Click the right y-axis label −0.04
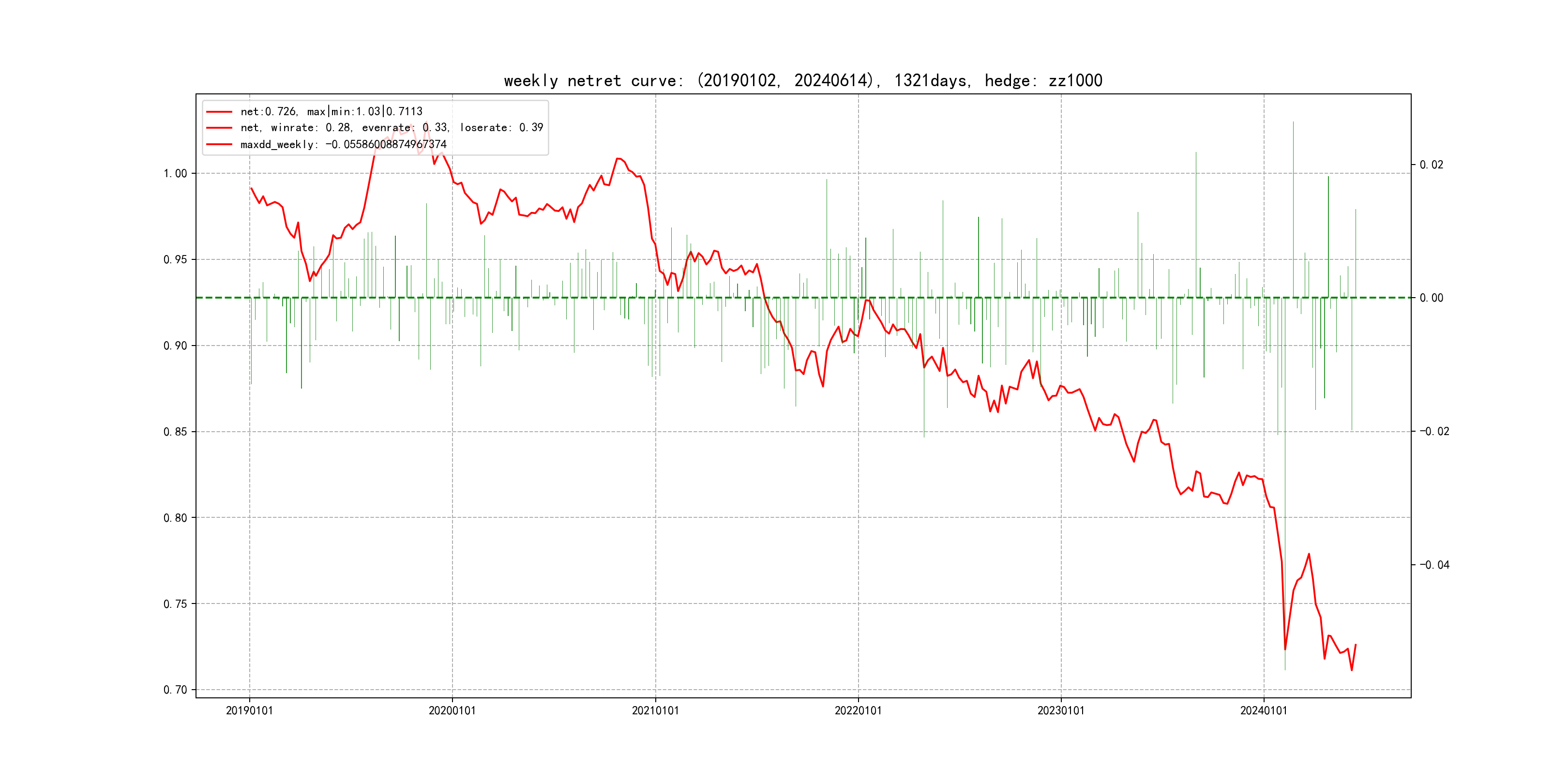This screenshot has width=1568, height=784. (x=1434, y=565)
